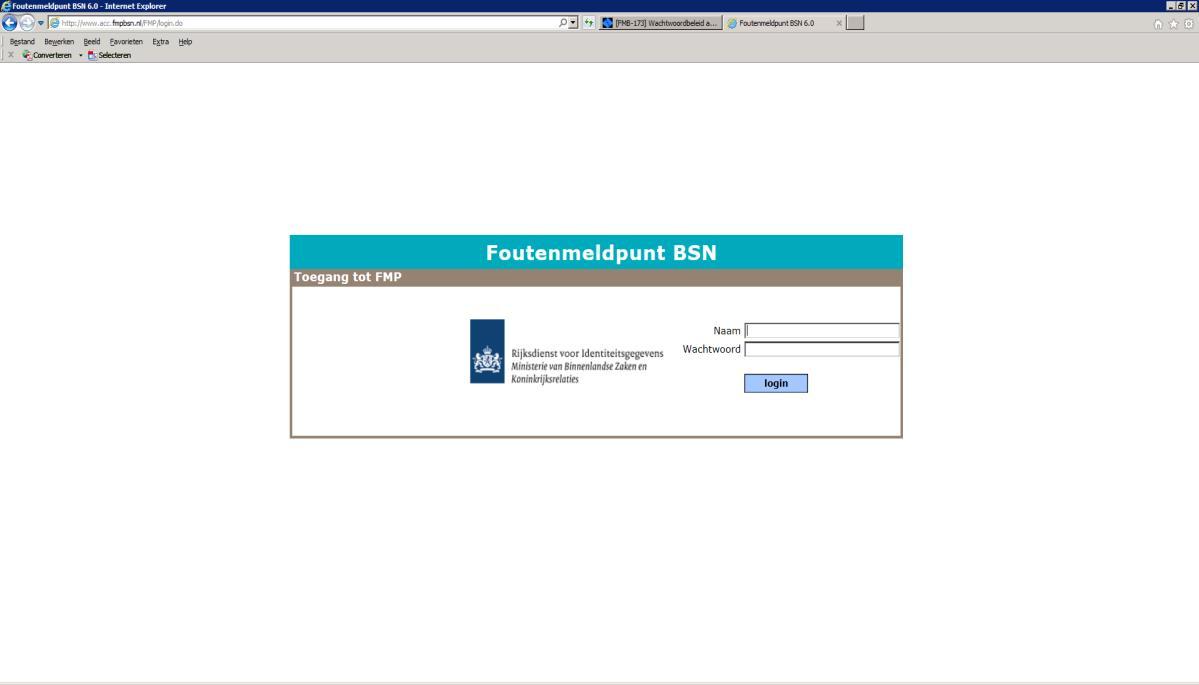This screenshot has width=1199, height=685.
Task: Click the login button
Action: [x=775, y=383]
